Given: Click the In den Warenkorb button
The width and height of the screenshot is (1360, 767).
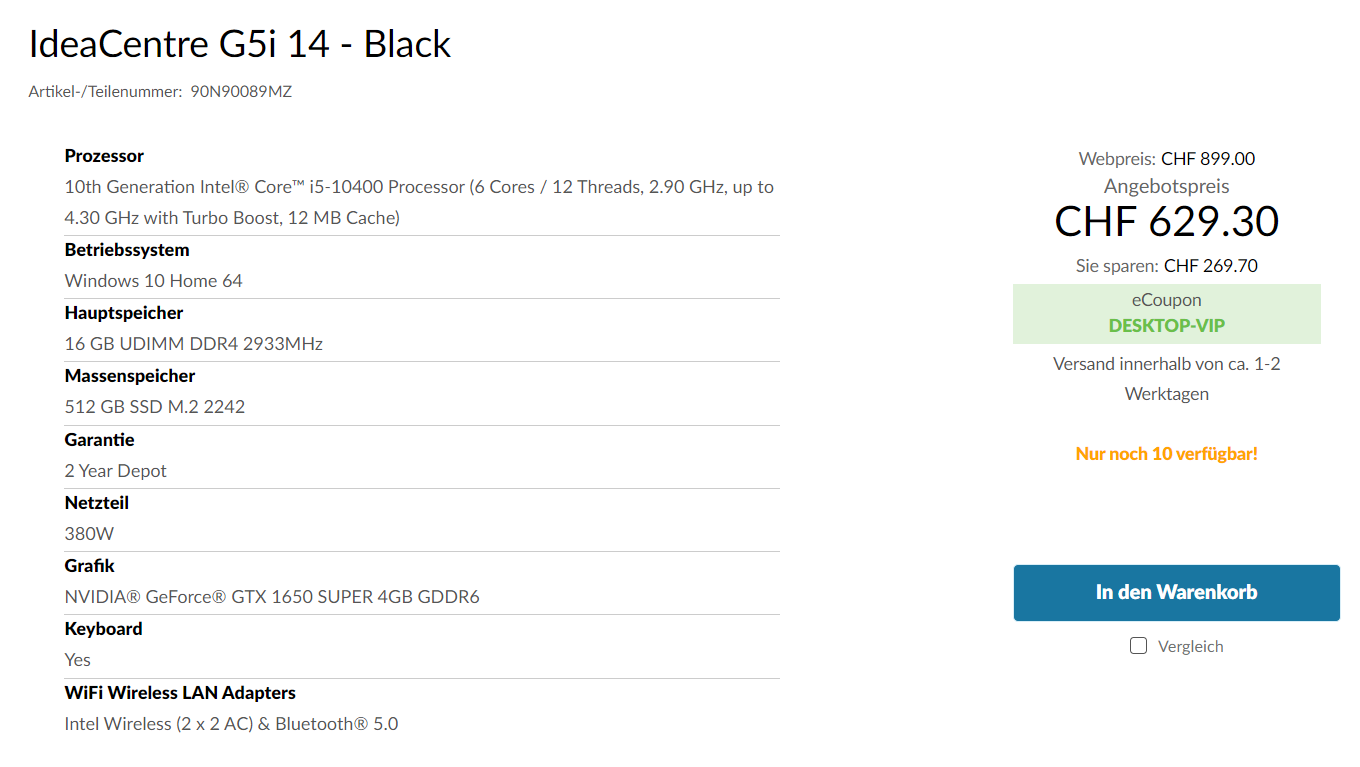Looking at the screenshot, I should coord(1176,592).
